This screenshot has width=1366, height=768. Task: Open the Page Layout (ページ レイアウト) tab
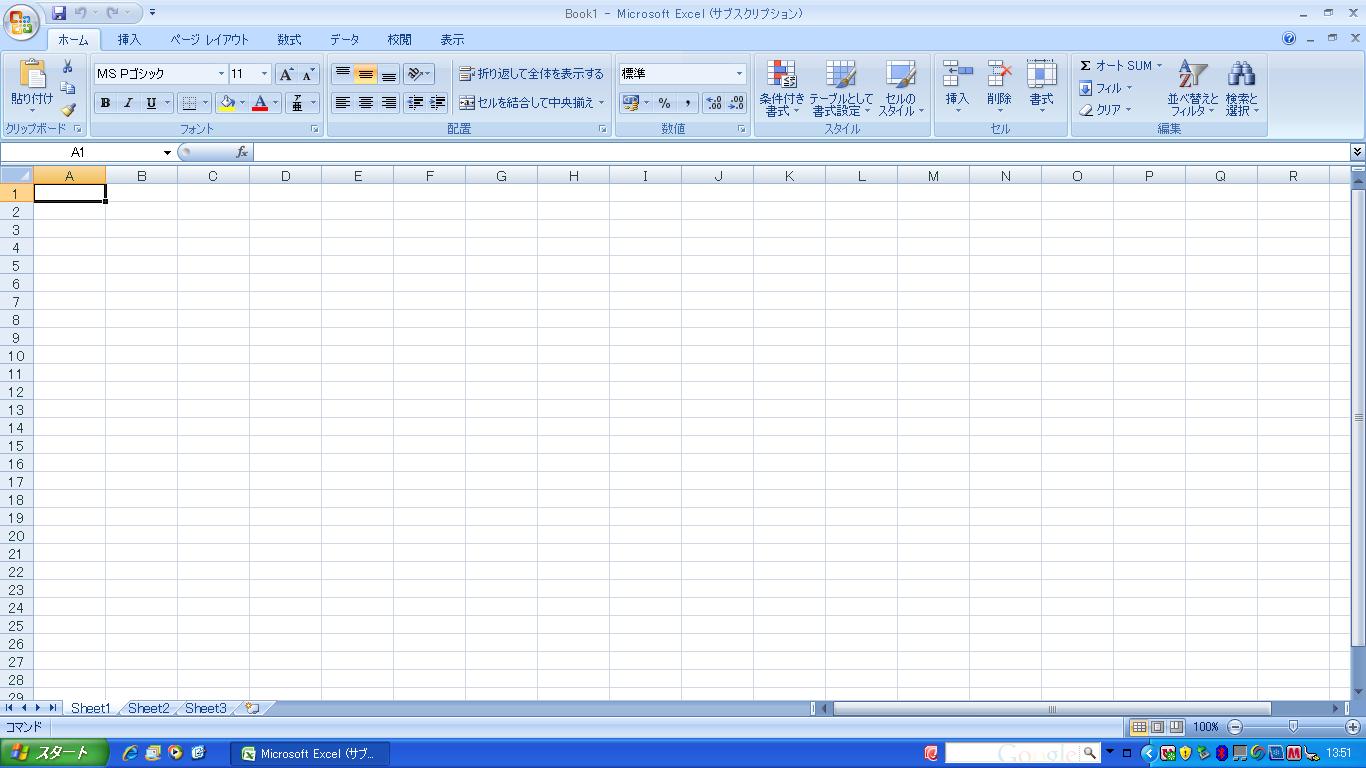(209, 39)
